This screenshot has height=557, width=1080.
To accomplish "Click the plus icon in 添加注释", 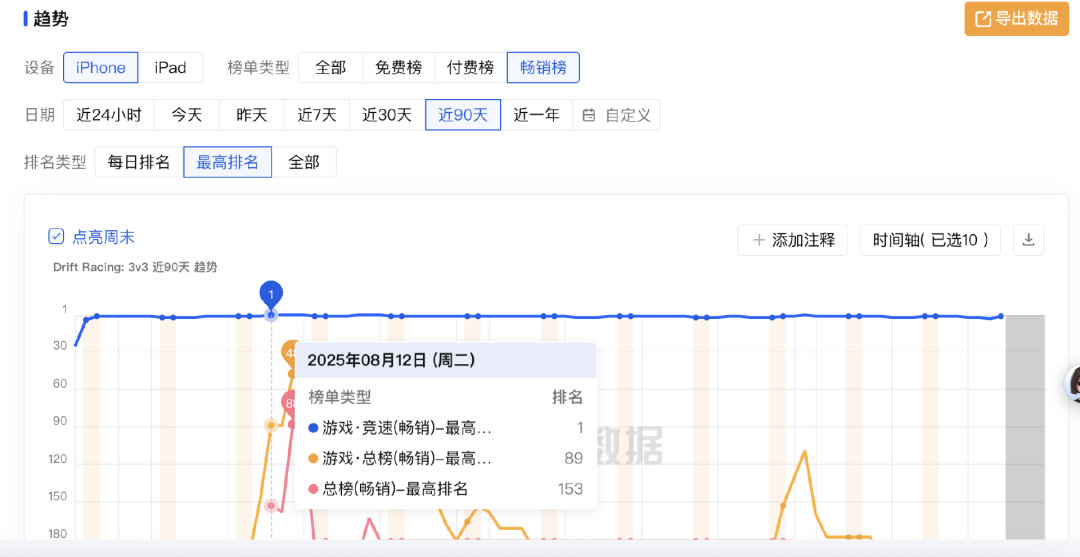I will [x=759, y=240].
